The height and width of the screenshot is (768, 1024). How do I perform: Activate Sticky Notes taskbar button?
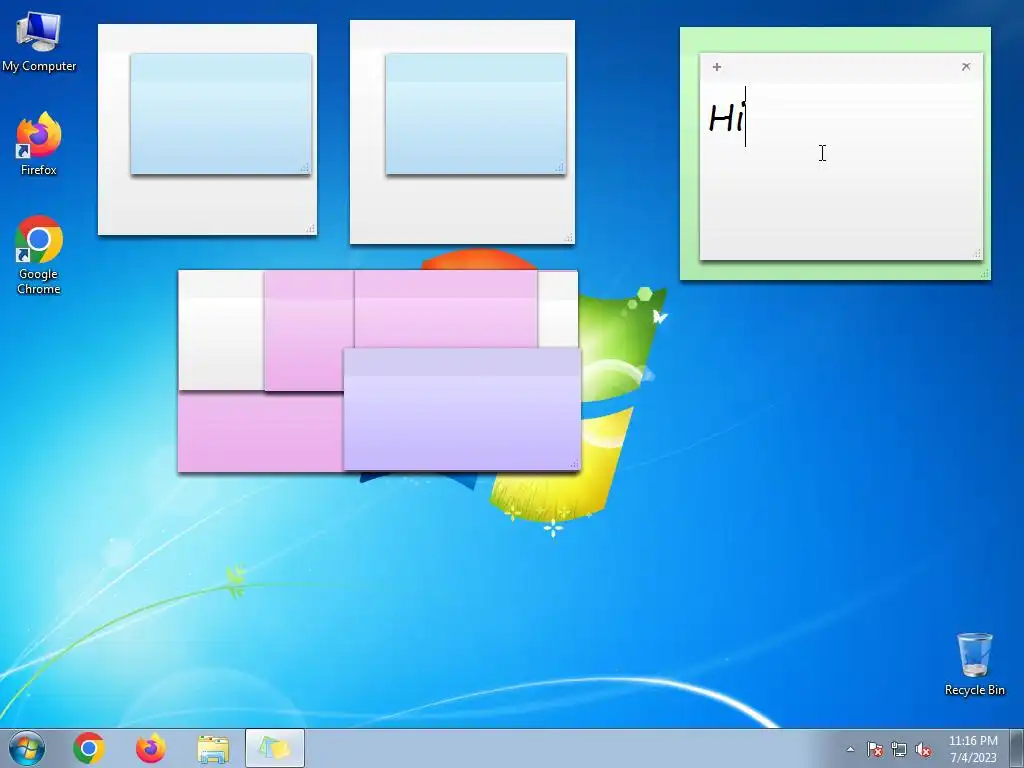pyautogui.click(x=275, y=748)
